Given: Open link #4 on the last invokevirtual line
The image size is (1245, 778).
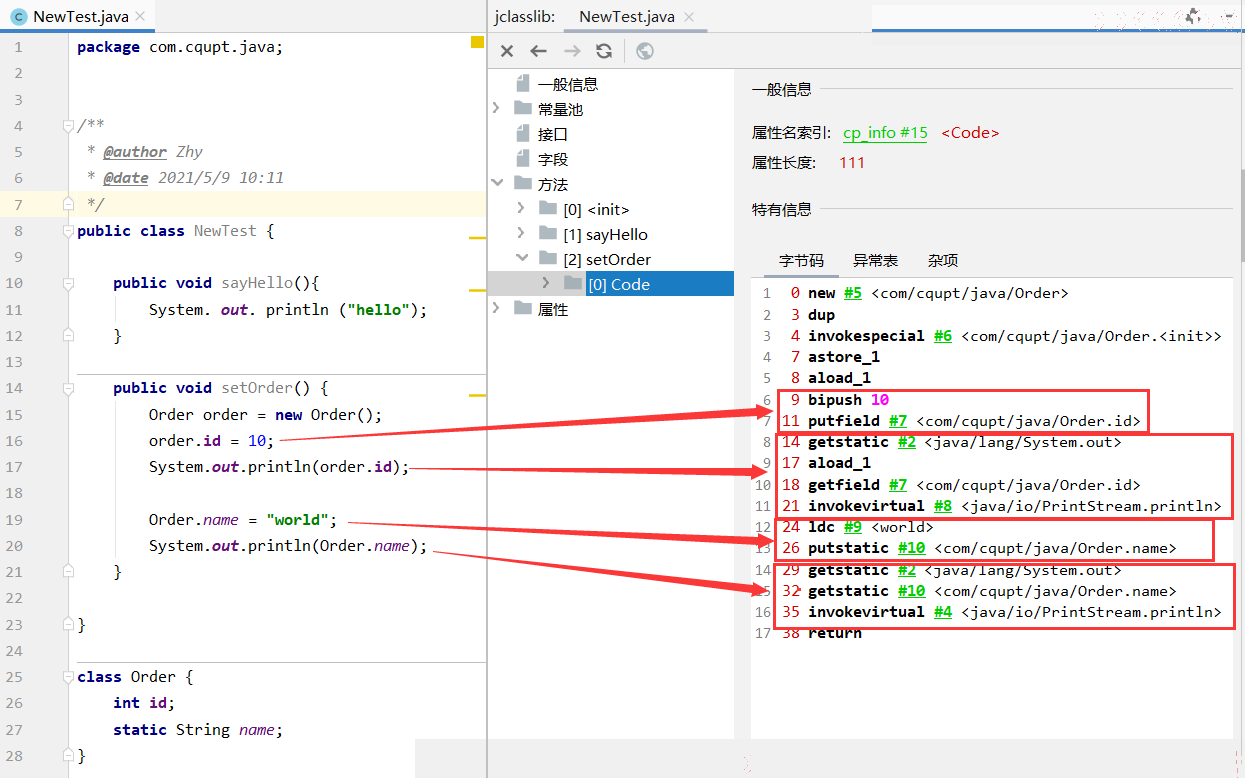Looking at the screenshot, I should point(942,612).
